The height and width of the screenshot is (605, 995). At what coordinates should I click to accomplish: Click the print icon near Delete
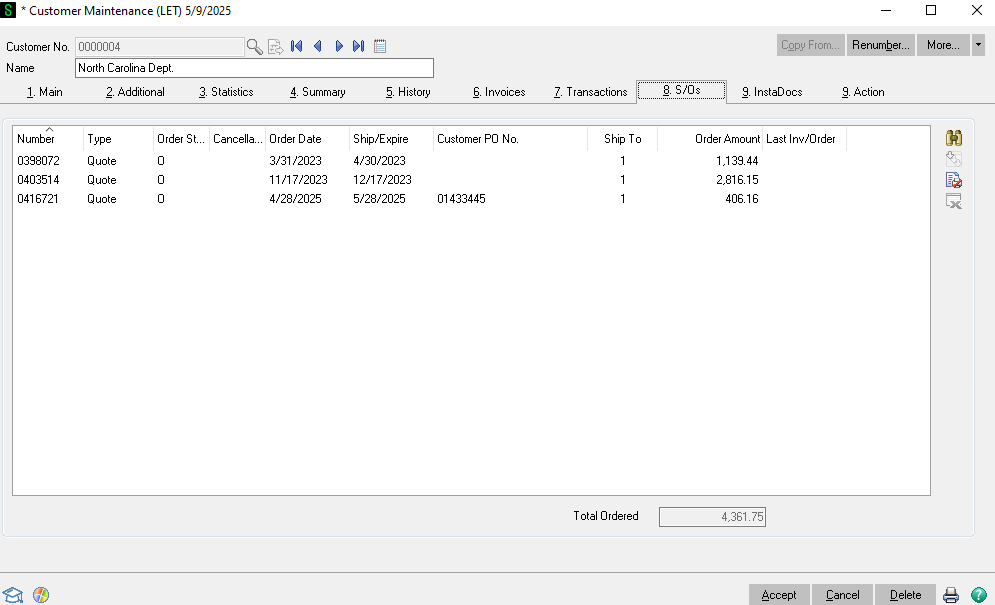[951, 595]
